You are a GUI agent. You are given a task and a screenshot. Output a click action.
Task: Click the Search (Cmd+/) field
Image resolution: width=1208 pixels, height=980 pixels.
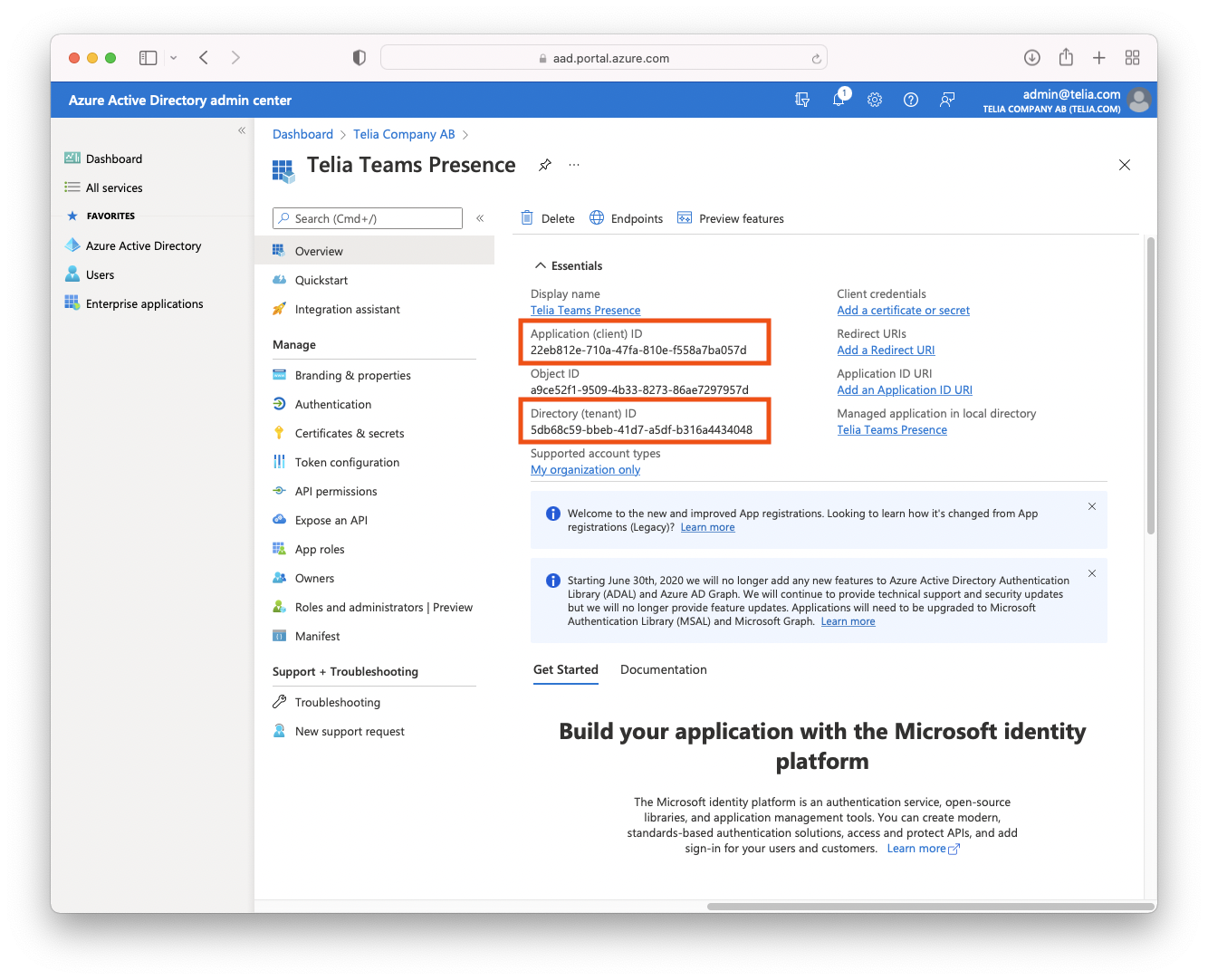[x=368, y=218]
